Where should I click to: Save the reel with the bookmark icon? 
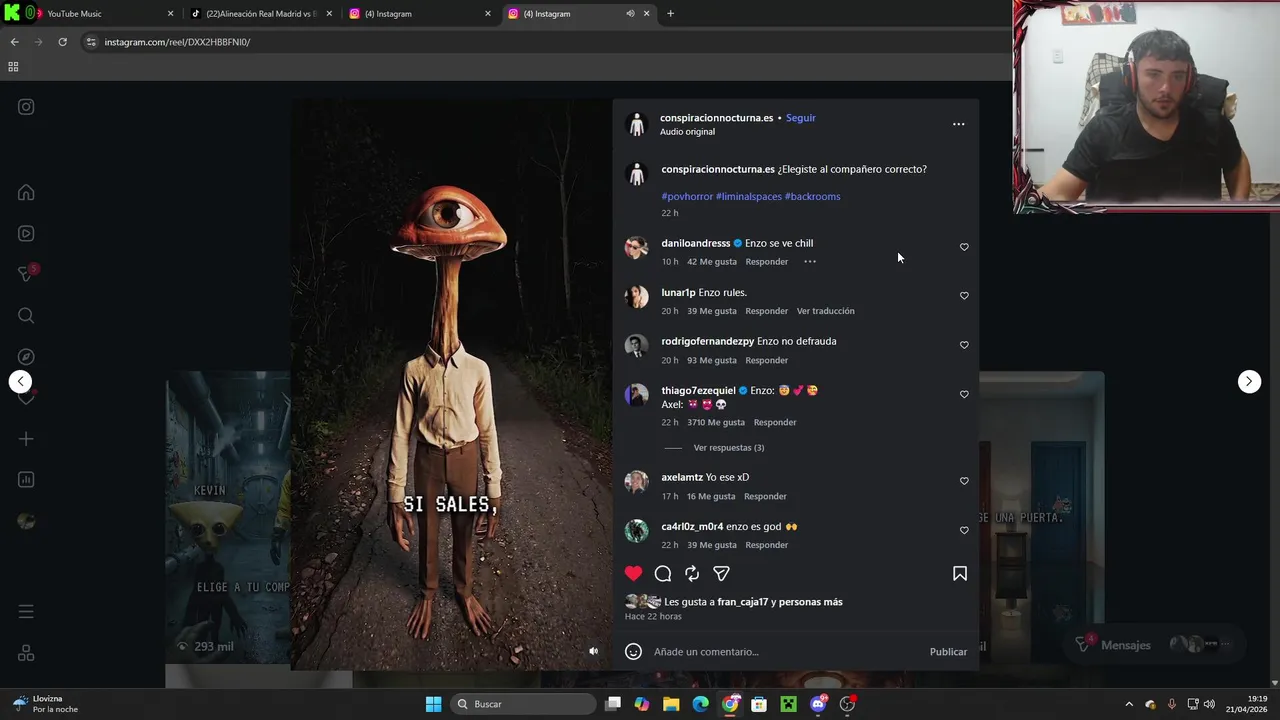tap(960, 573)
